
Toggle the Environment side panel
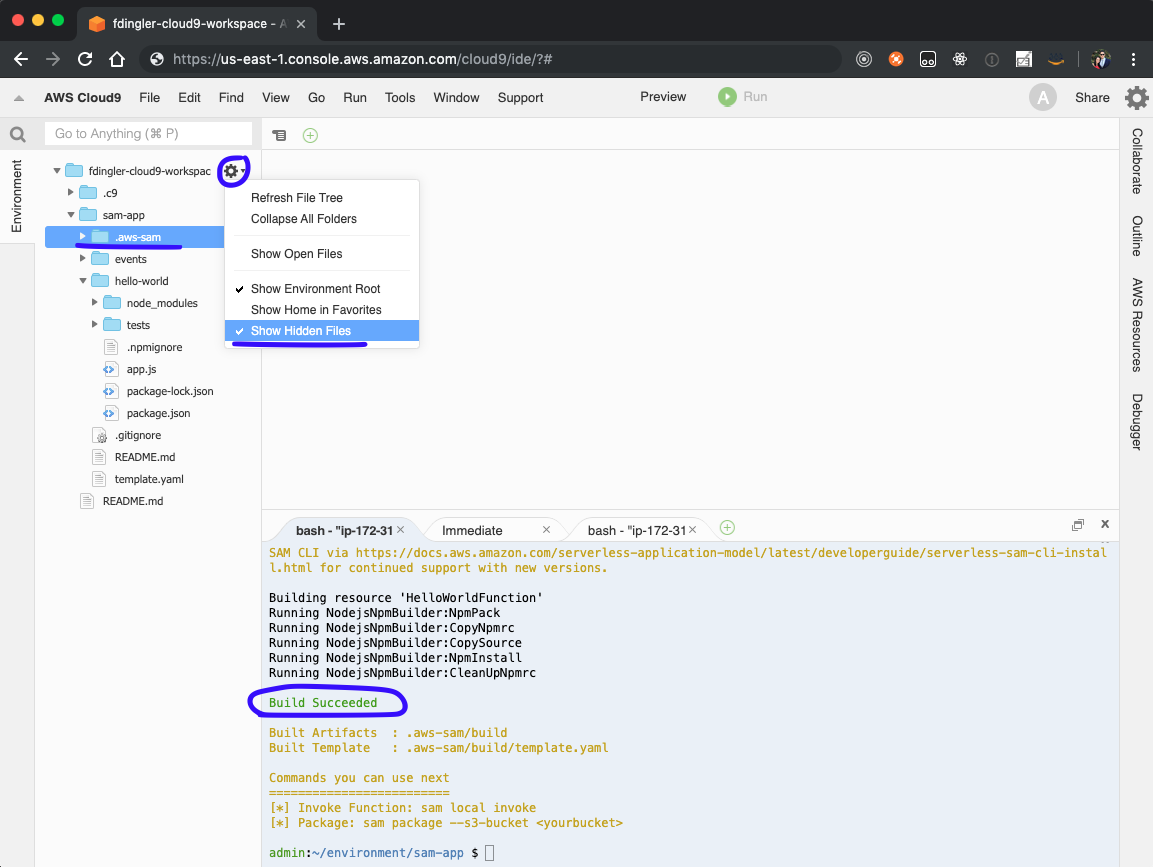[x=16, y=196]
